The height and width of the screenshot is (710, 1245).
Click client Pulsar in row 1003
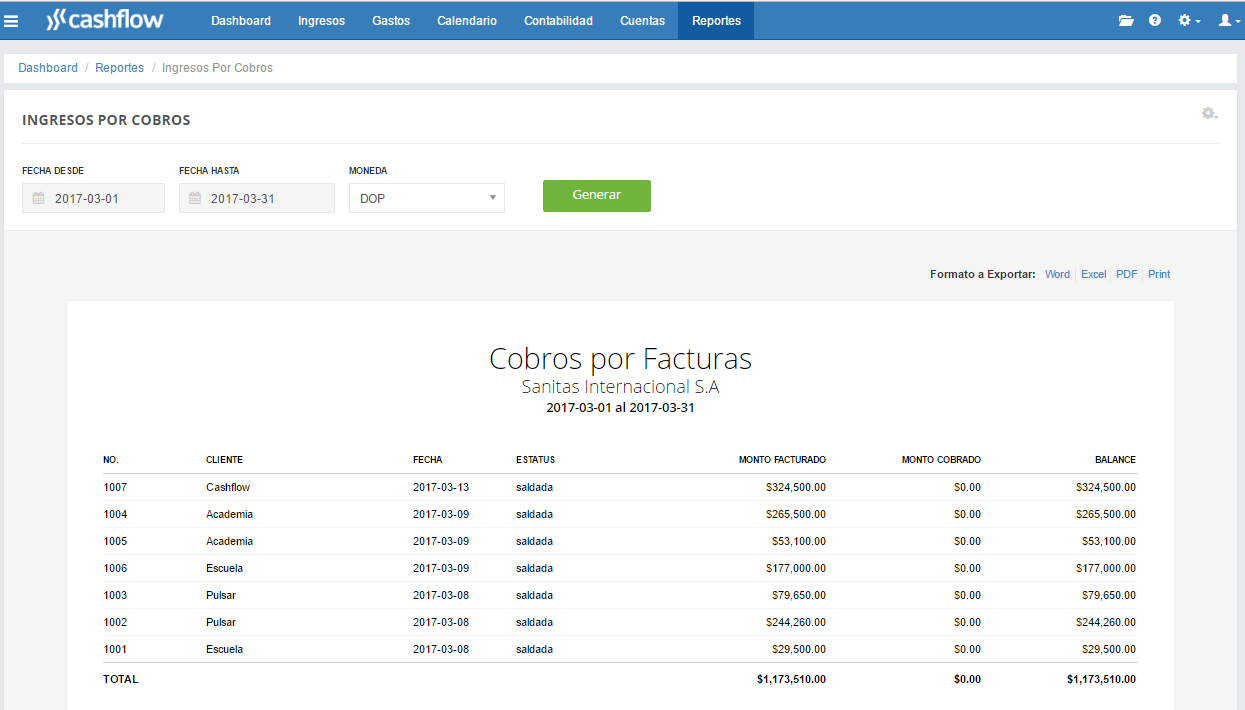pyautogui.click(x=221, y=595)
